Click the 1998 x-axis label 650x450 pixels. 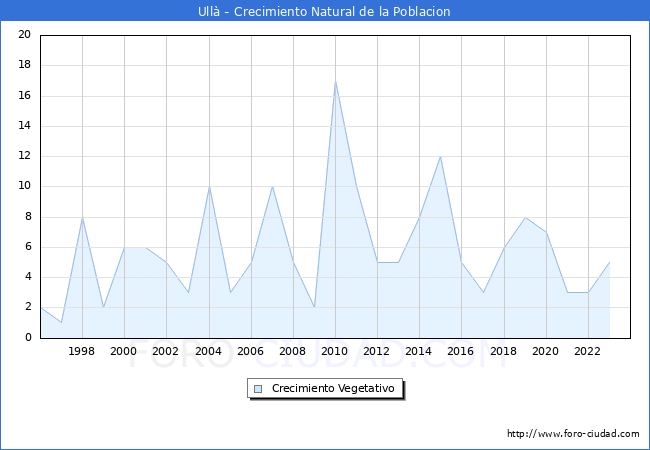pyautogui.click(x=82, y=352)
